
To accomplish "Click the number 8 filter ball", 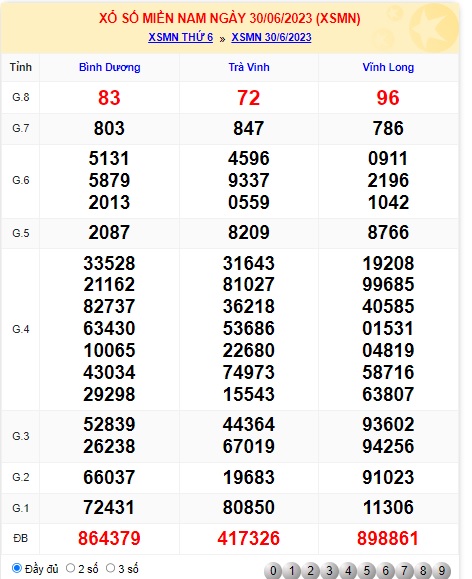I will [423, 571].
